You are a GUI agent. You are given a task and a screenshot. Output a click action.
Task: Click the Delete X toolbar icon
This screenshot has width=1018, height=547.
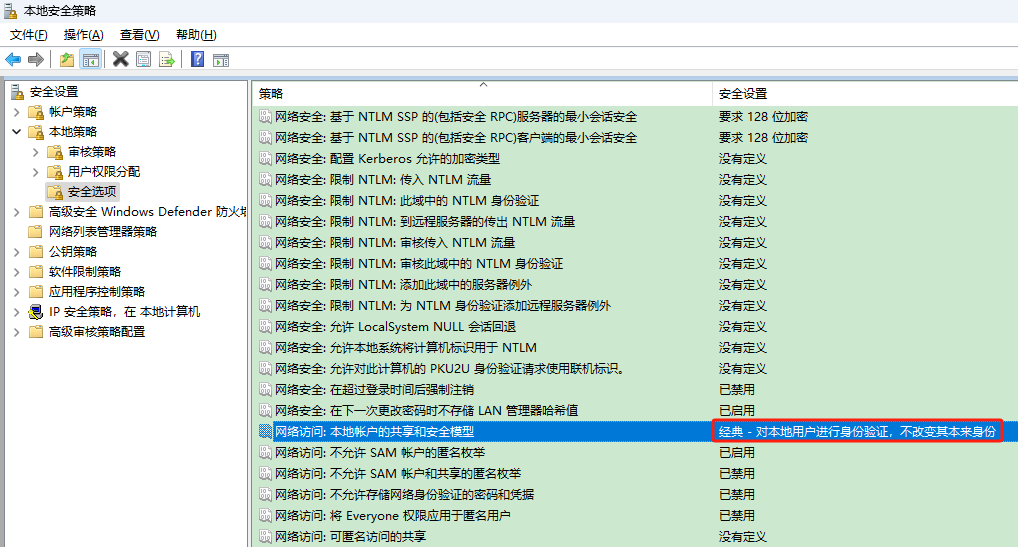[120, 60]
